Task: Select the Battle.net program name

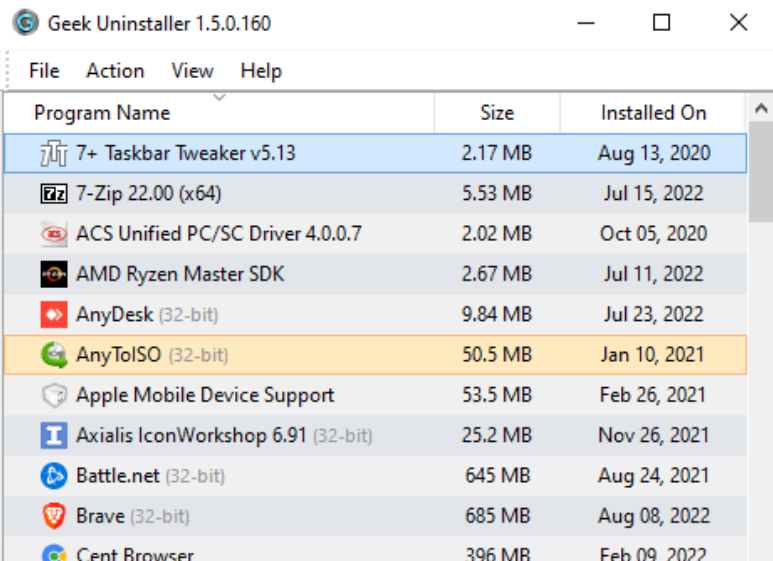Action: point(118,476)
